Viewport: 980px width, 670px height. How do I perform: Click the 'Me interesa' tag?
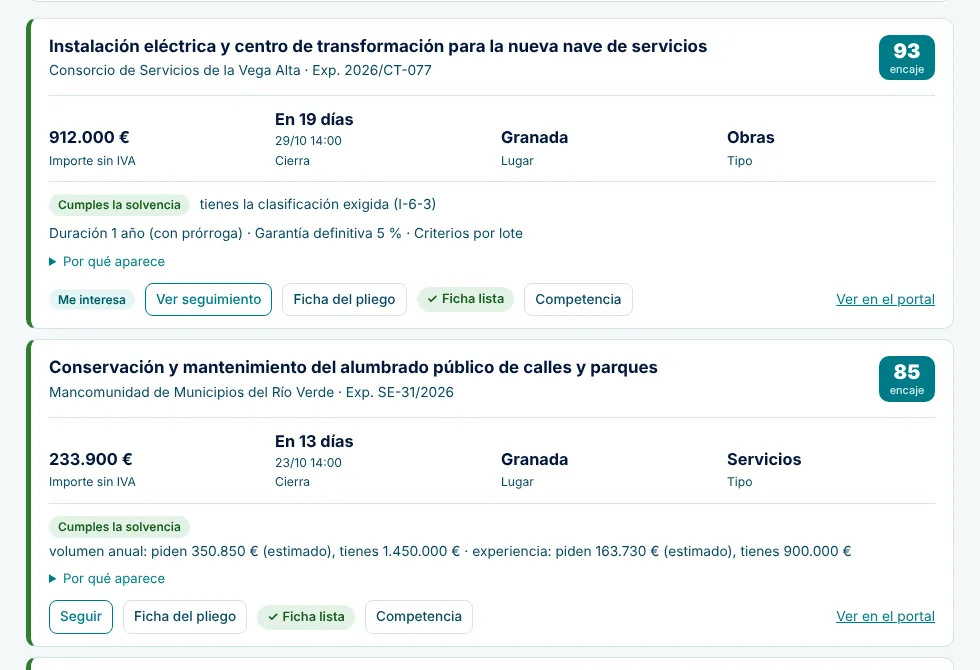tap(92, 299)
